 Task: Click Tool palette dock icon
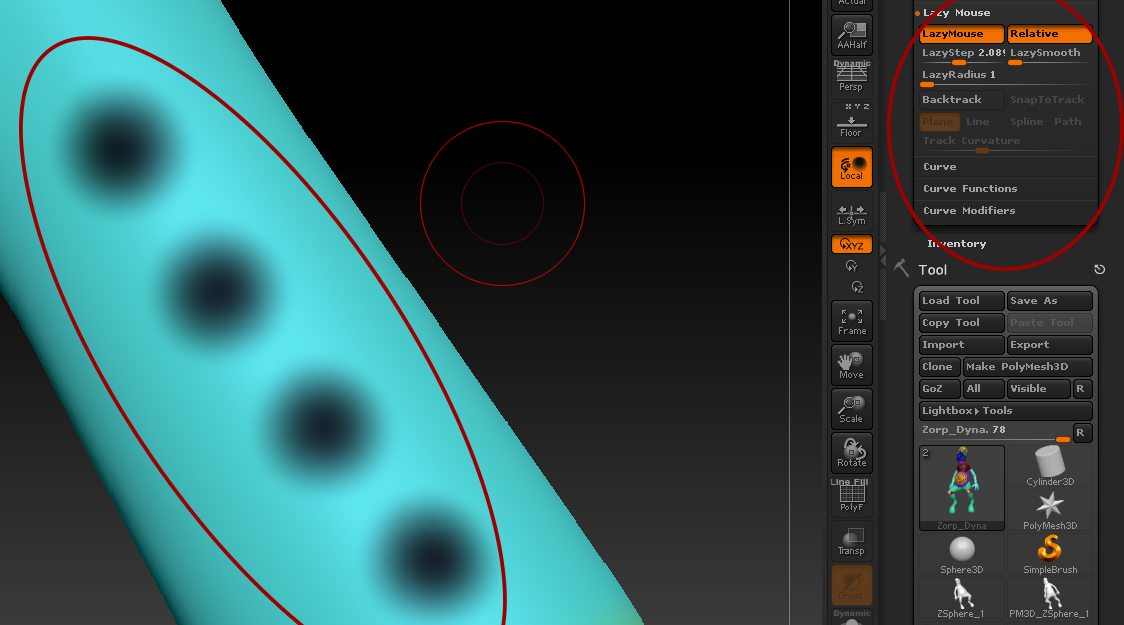click(1100, 269)
